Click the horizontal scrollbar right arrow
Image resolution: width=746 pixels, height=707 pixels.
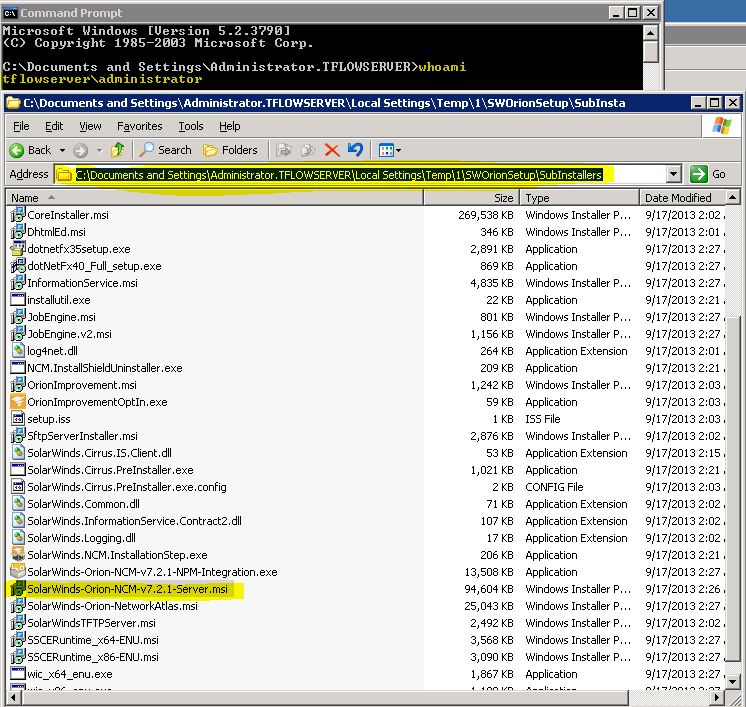tap(717, 697)
